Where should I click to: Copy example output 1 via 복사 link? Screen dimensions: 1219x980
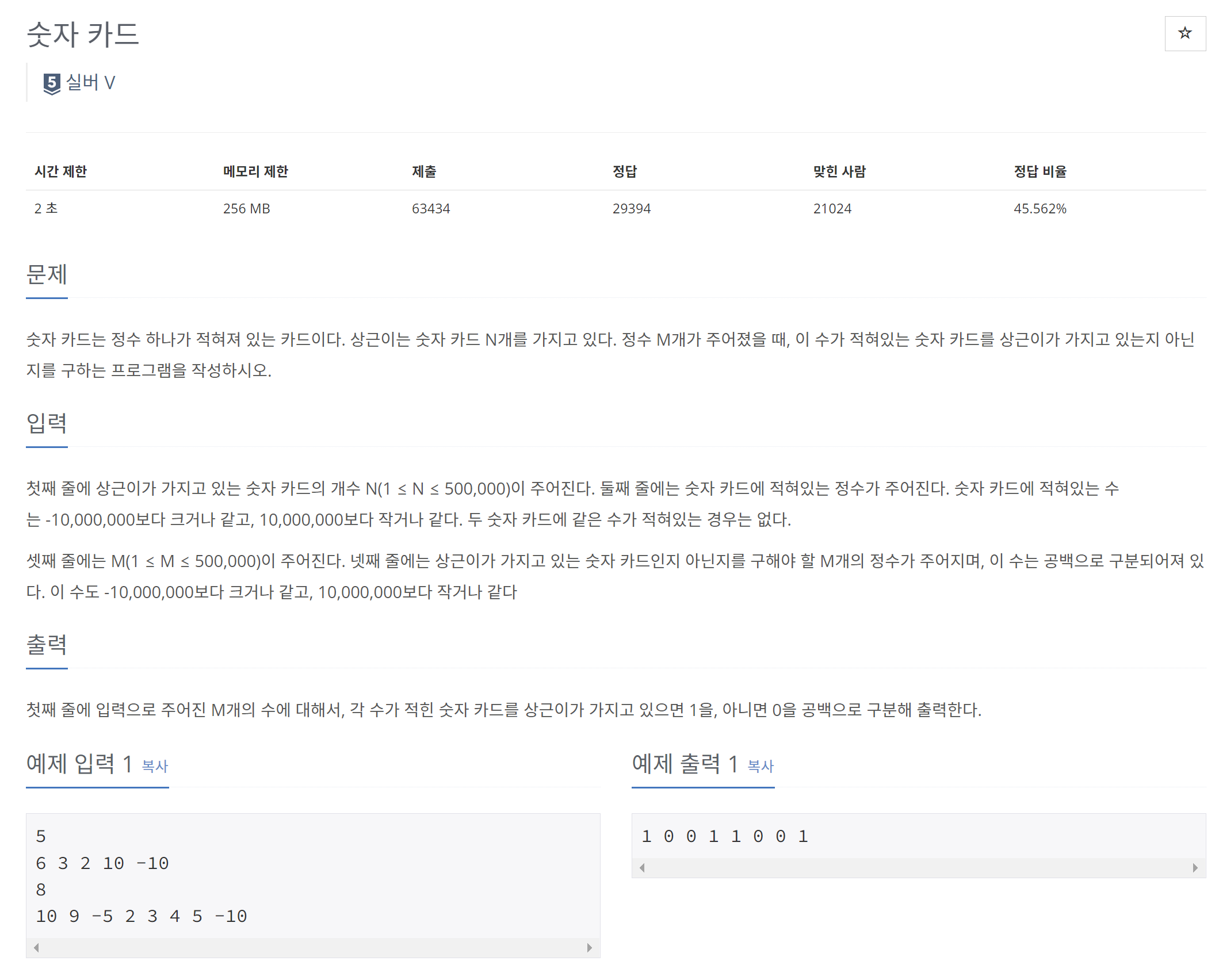[760, 766]
